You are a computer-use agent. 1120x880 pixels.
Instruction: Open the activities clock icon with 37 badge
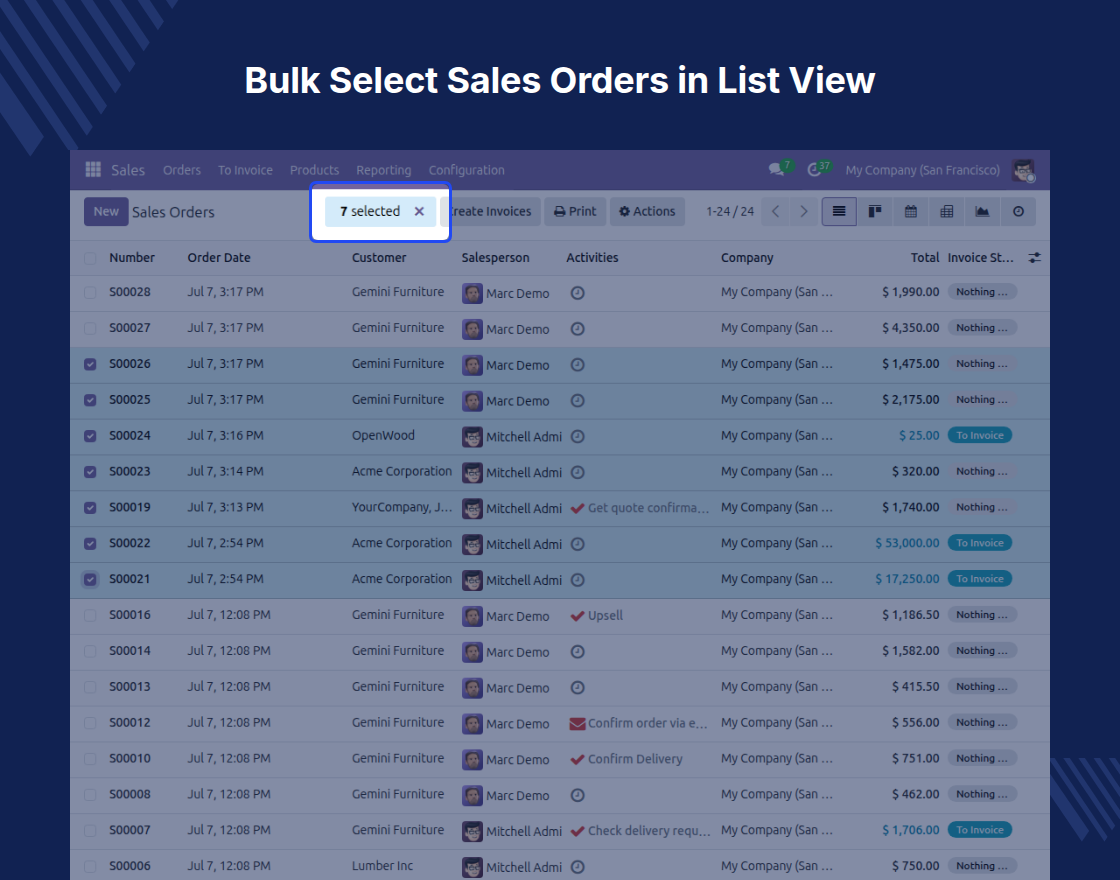coord(814,170)
